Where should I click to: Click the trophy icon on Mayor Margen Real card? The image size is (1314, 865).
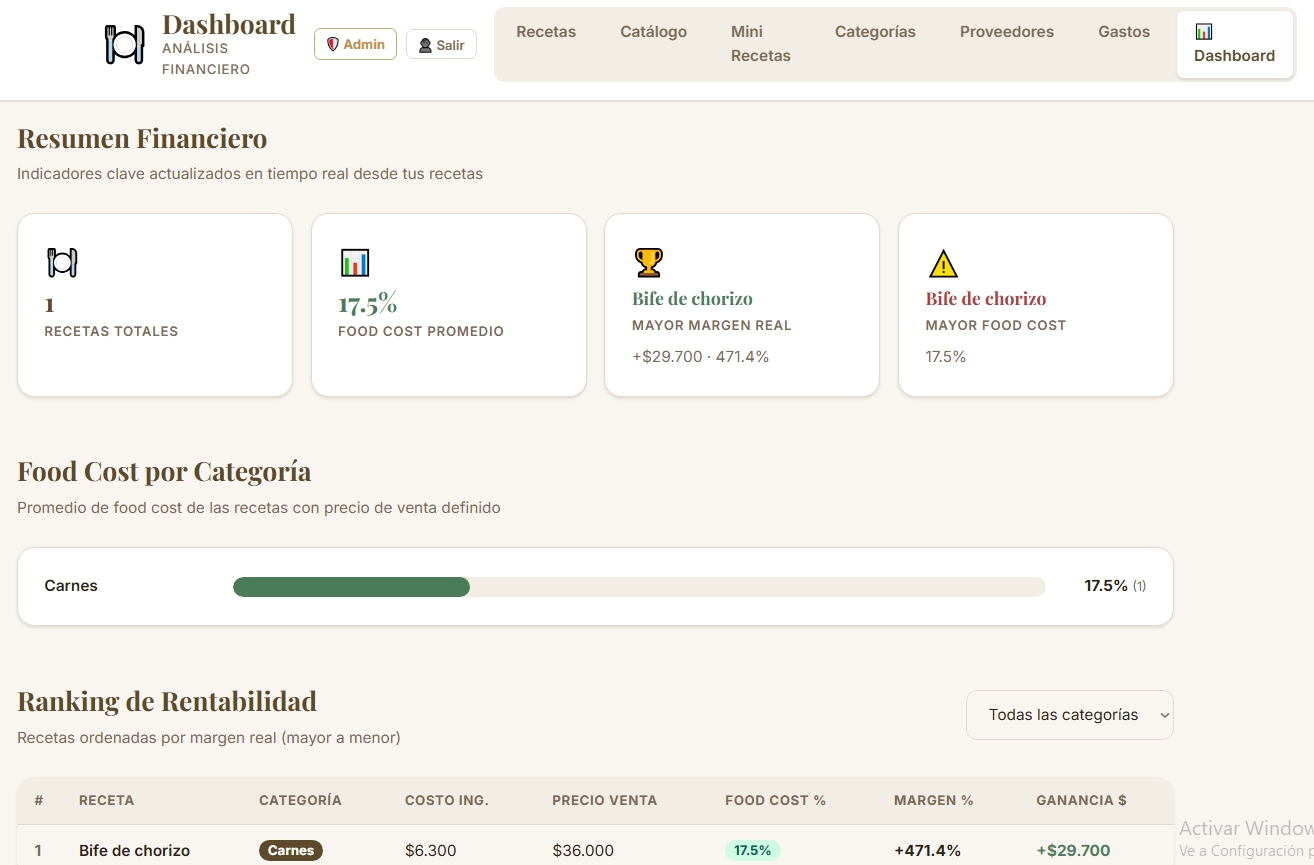click(647, 261)
